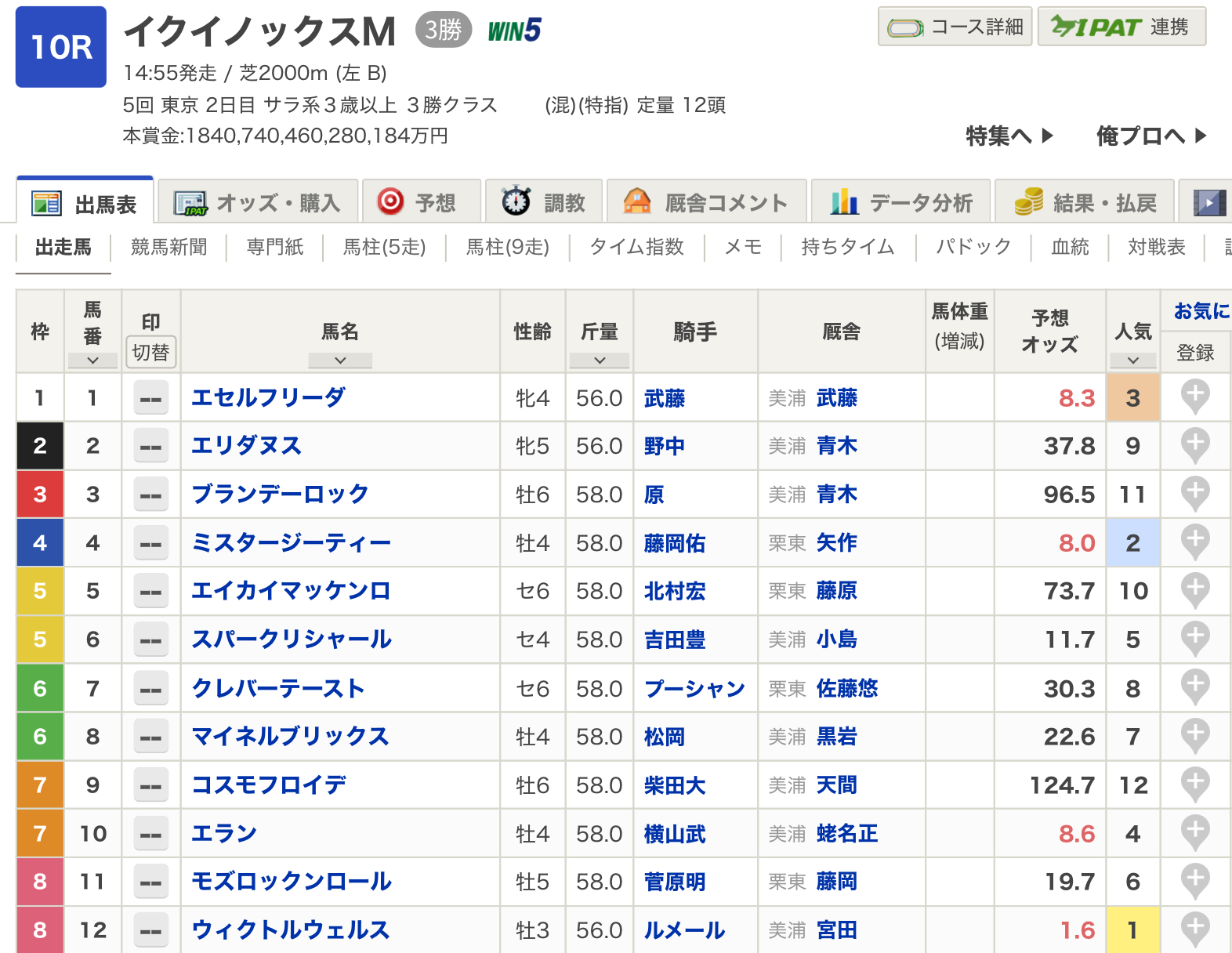Click the blue 10R race number badge
This screenshot has width=1232, height=953.
[x=61, y=47]
